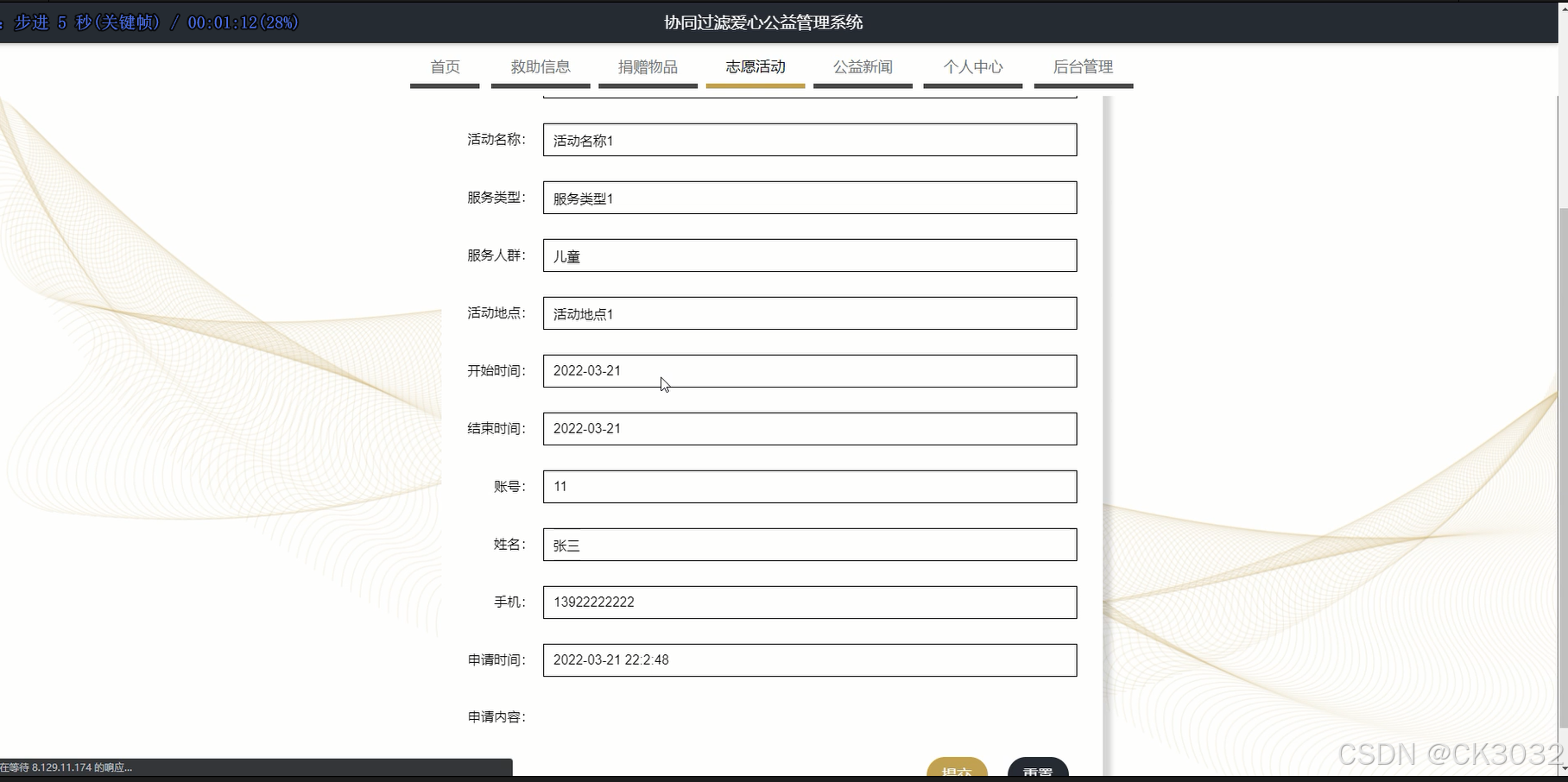Select the 服务人群 field showing 儿童
The height and width of the screenshot is (782, 1568).
click(809, 255)
